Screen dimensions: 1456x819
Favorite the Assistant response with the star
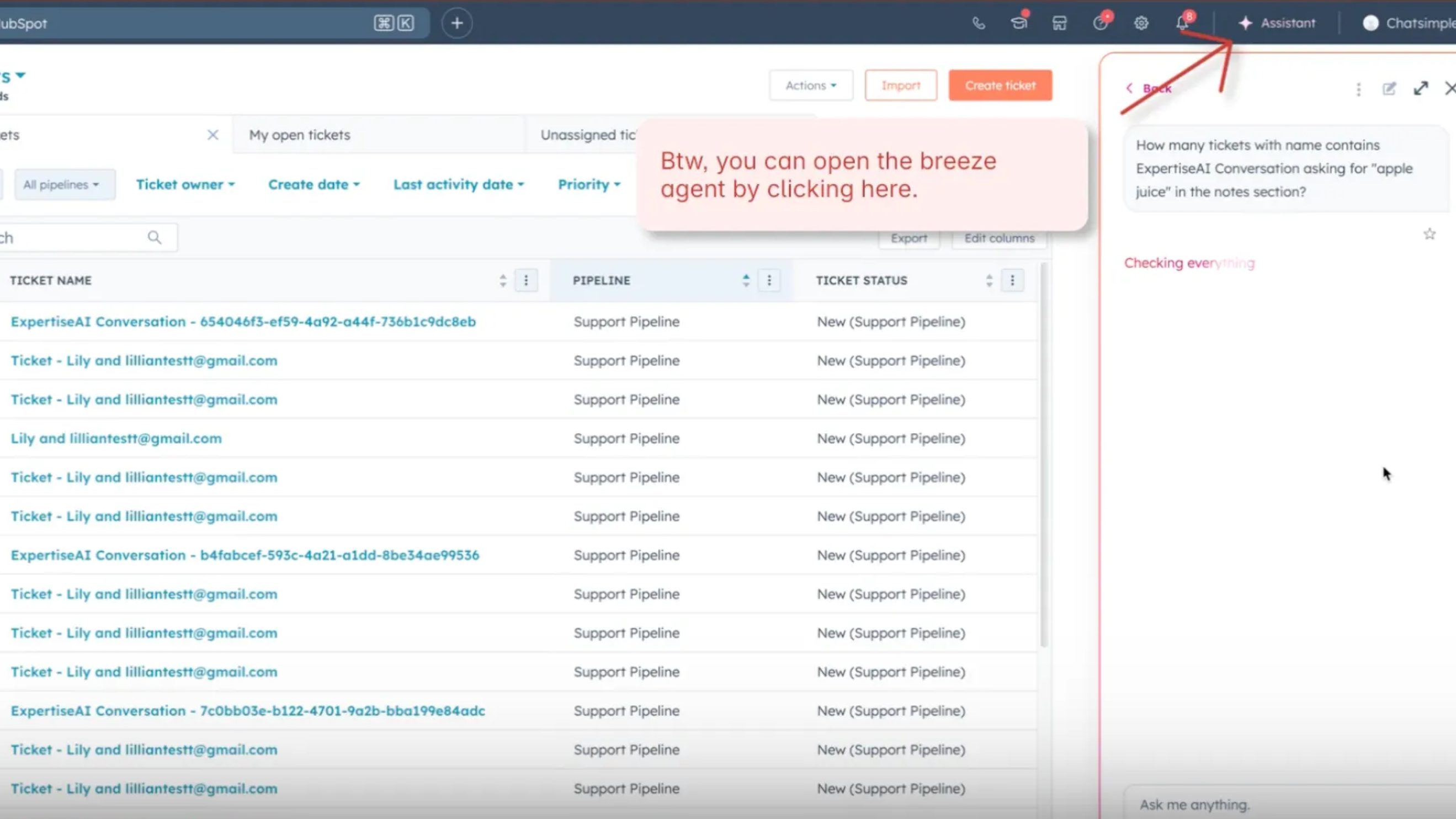point(1430,233)
